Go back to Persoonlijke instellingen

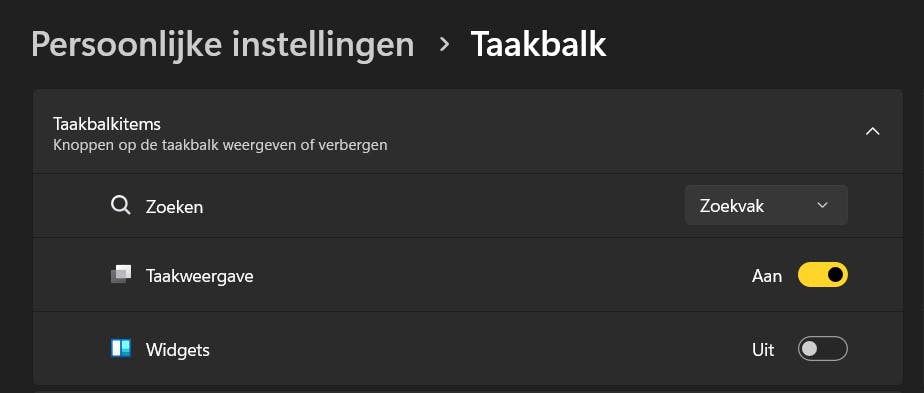click(x=223, y=44)
